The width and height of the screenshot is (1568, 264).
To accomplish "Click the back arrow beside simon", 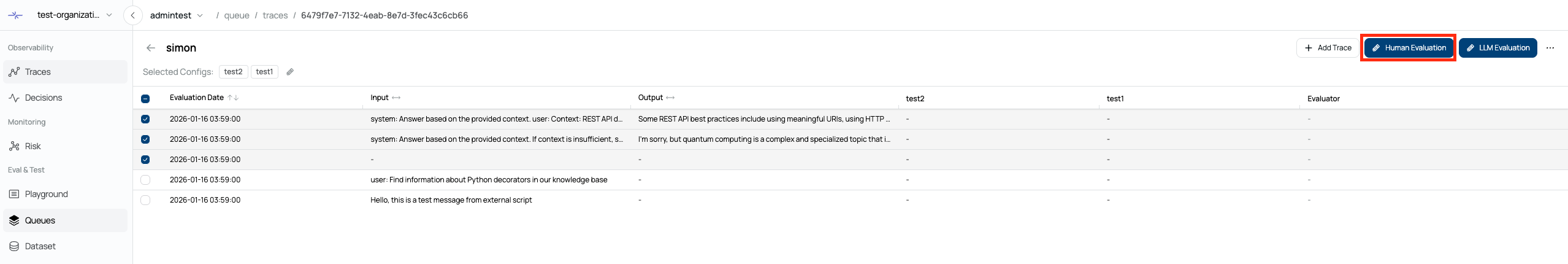I will 151,48.
